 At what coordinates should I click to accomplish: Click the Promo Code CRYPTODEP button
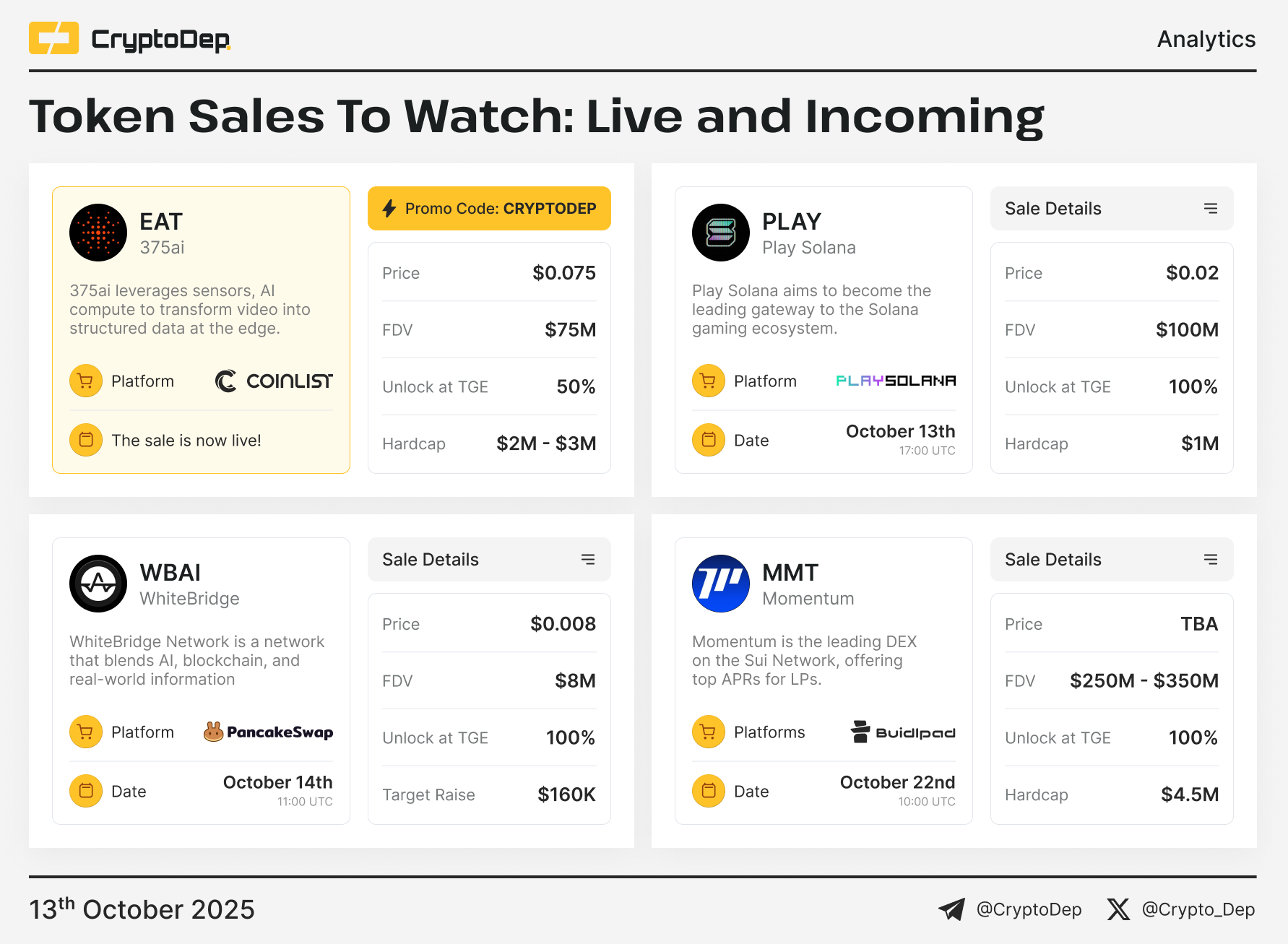pyautogui.click(x=489, y=209)
